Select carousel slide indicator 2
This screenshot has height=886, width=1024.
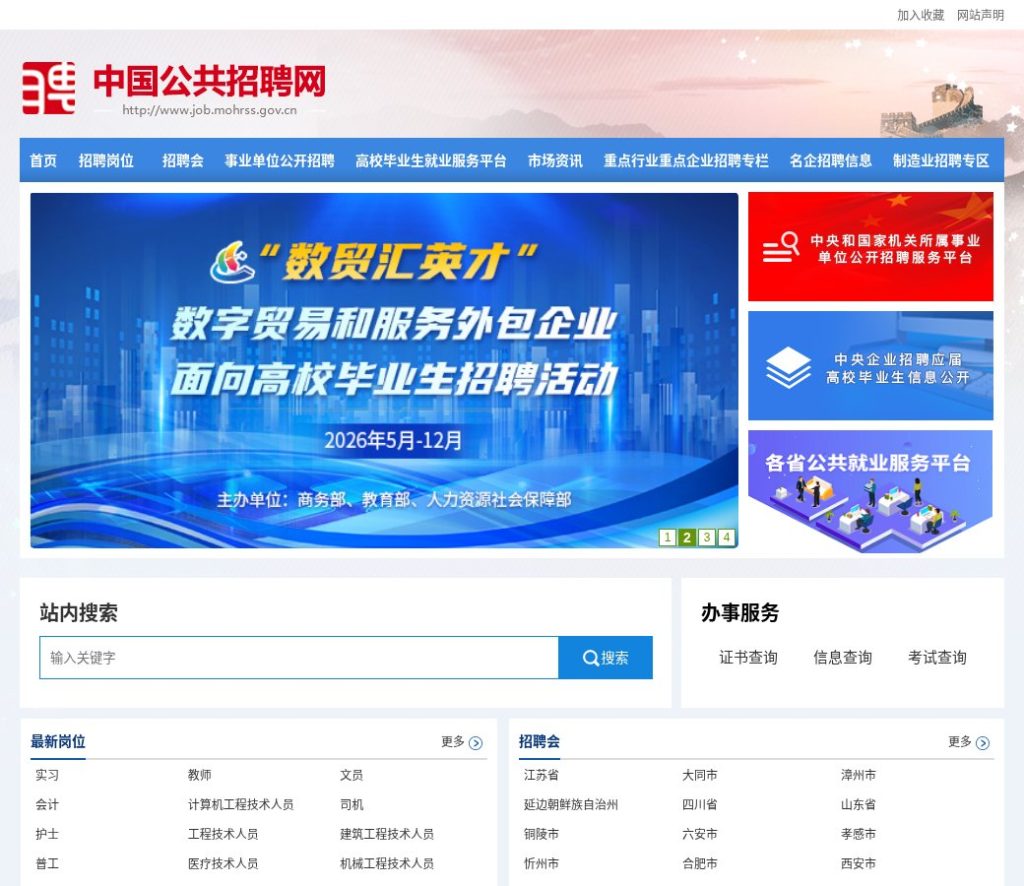point(686,537)
